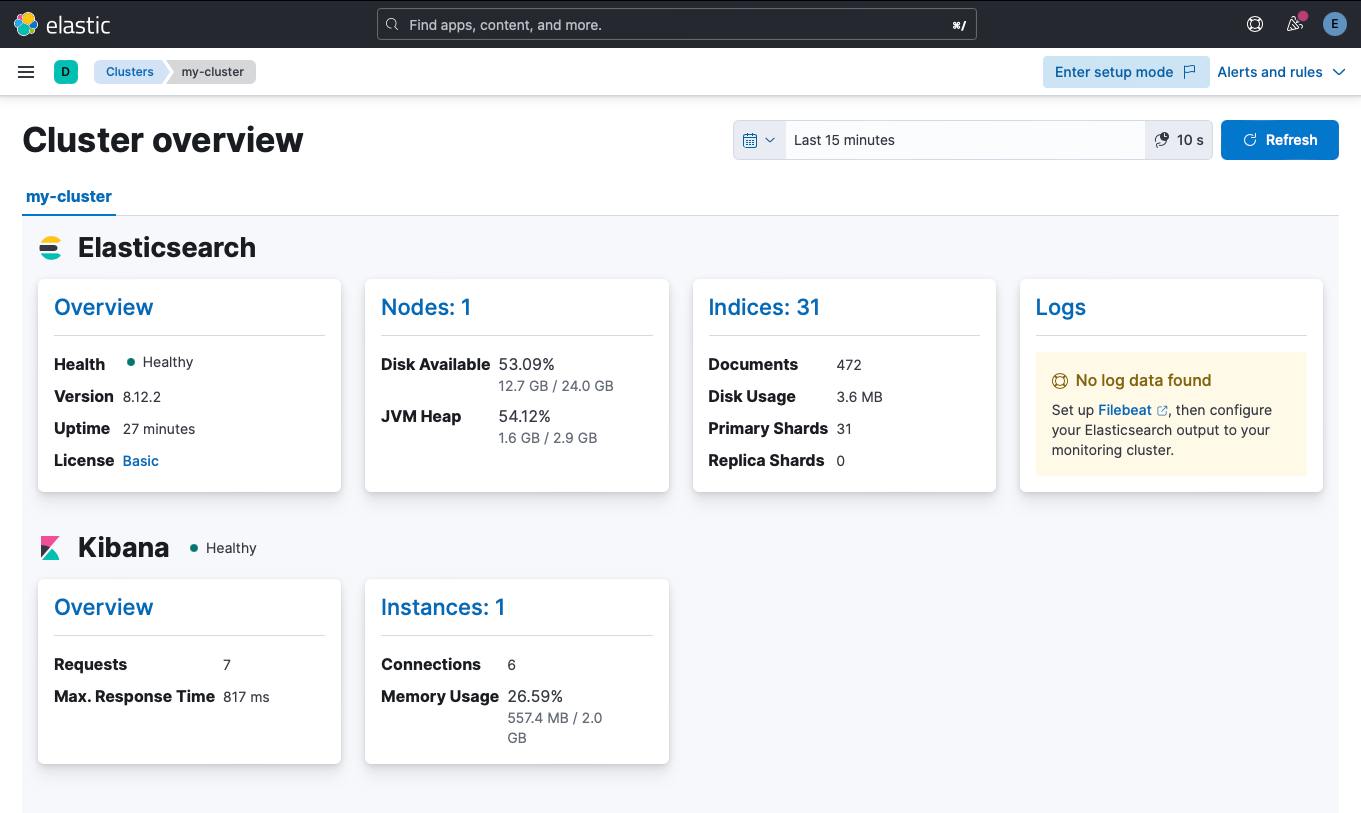This screenshot has width=1361, height=813.
Task: Go to Clusters breadcrumb
Action: point(130,72)
